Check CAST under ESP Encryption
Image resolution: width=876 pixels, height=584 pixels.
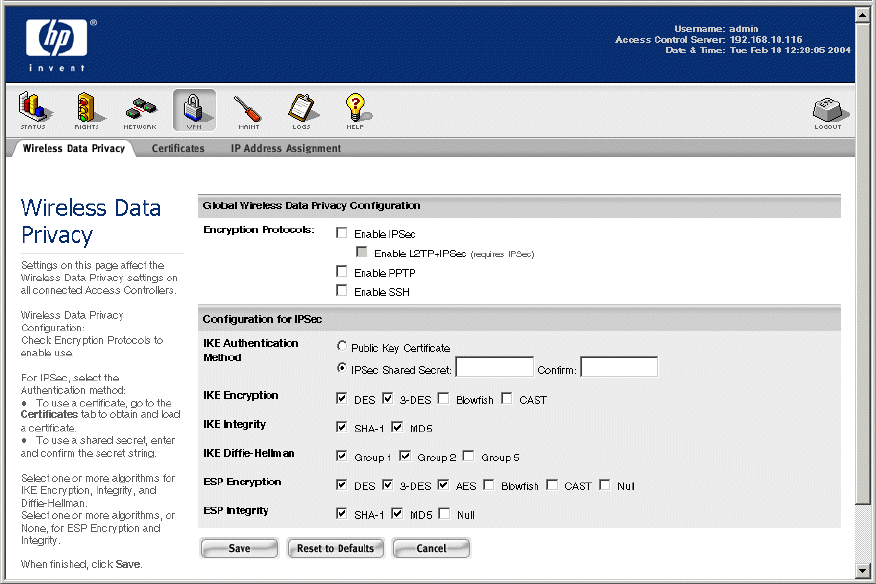click(552, 485)
